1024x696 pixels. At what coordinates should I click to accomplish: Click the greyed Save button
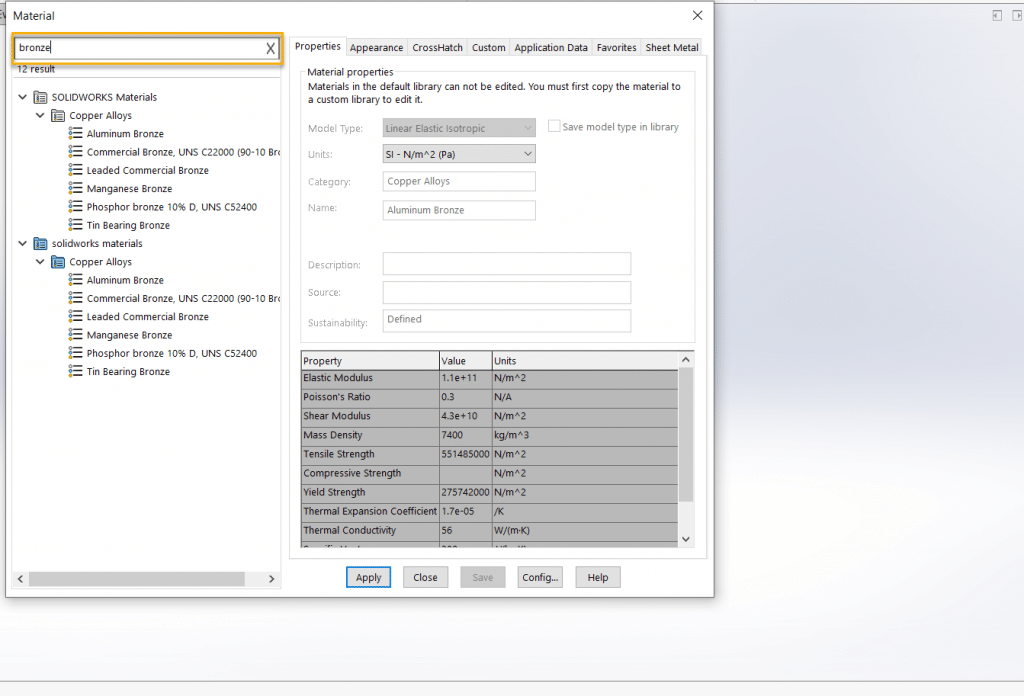pos(483,577)
